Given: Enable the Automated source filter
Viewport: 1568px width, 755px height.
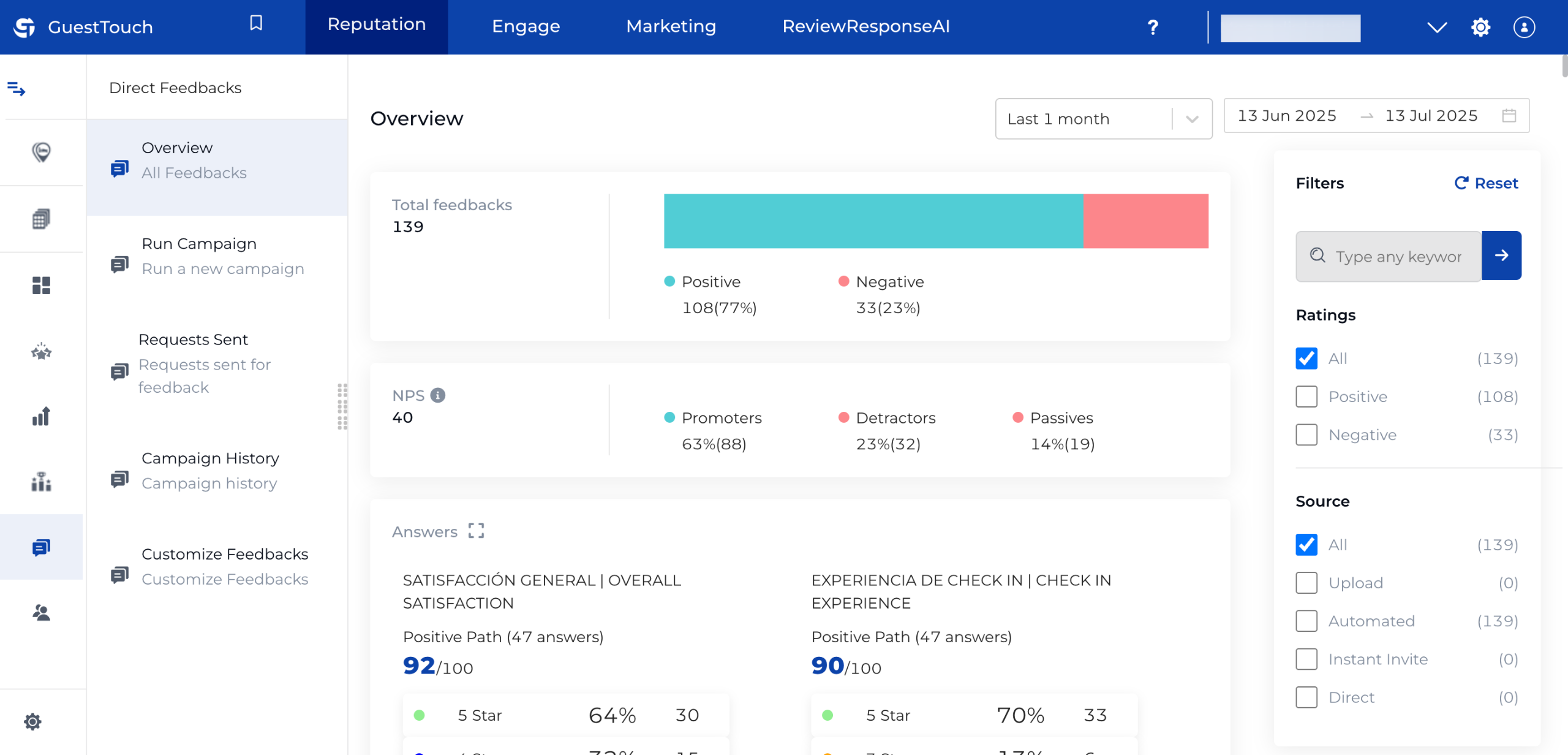Looking at the screenshot, I should coord(1306,621).
